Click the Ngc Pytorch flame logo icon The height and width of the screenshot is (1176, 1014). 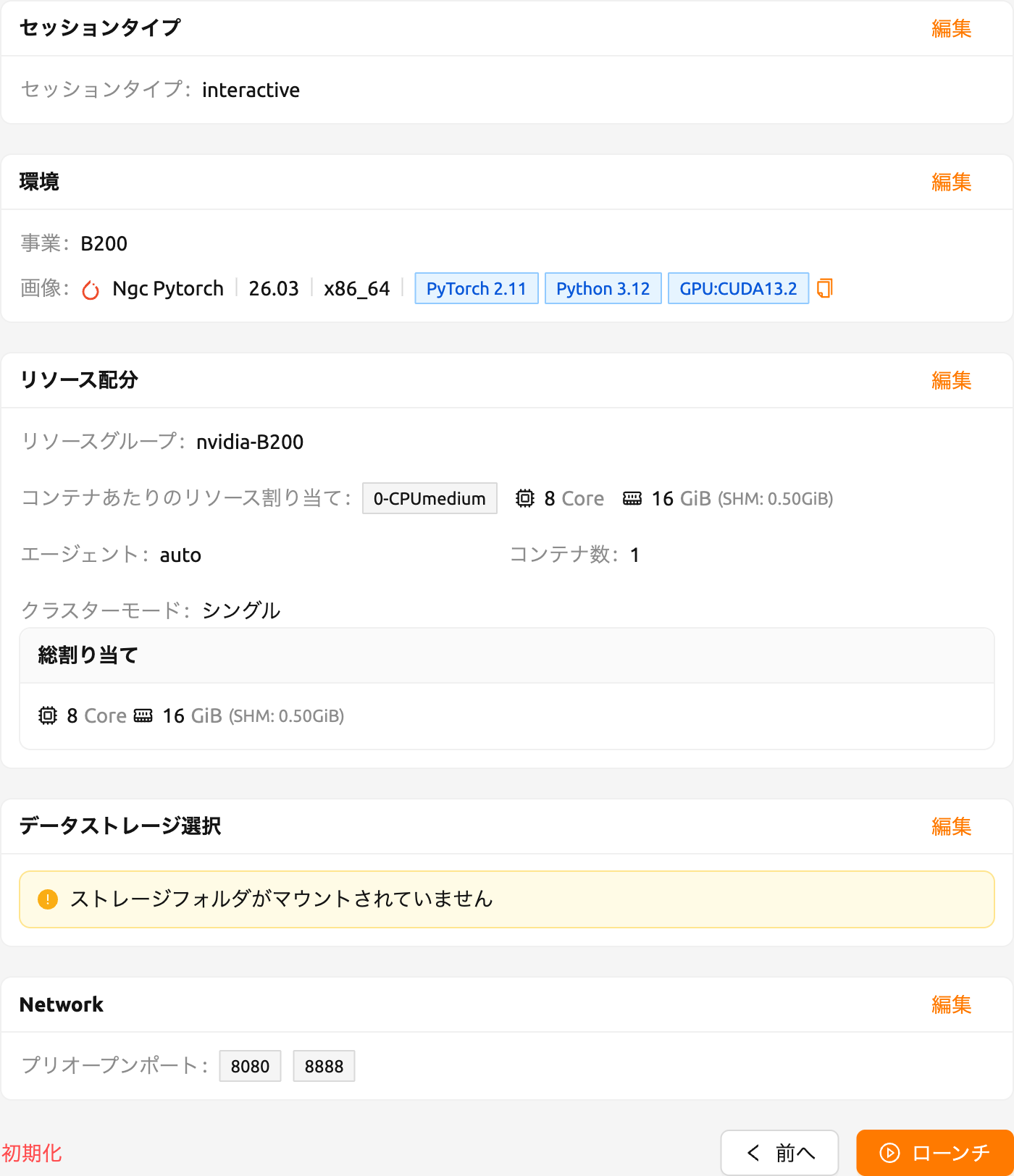[x=91, y=290]
